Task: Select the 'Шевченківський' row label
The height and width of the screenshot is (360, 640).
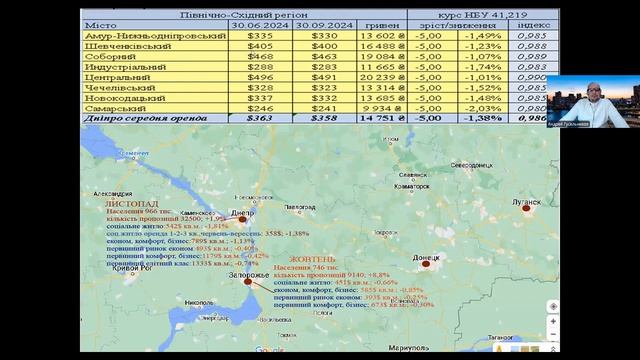Action: click(x=155, y=46)
